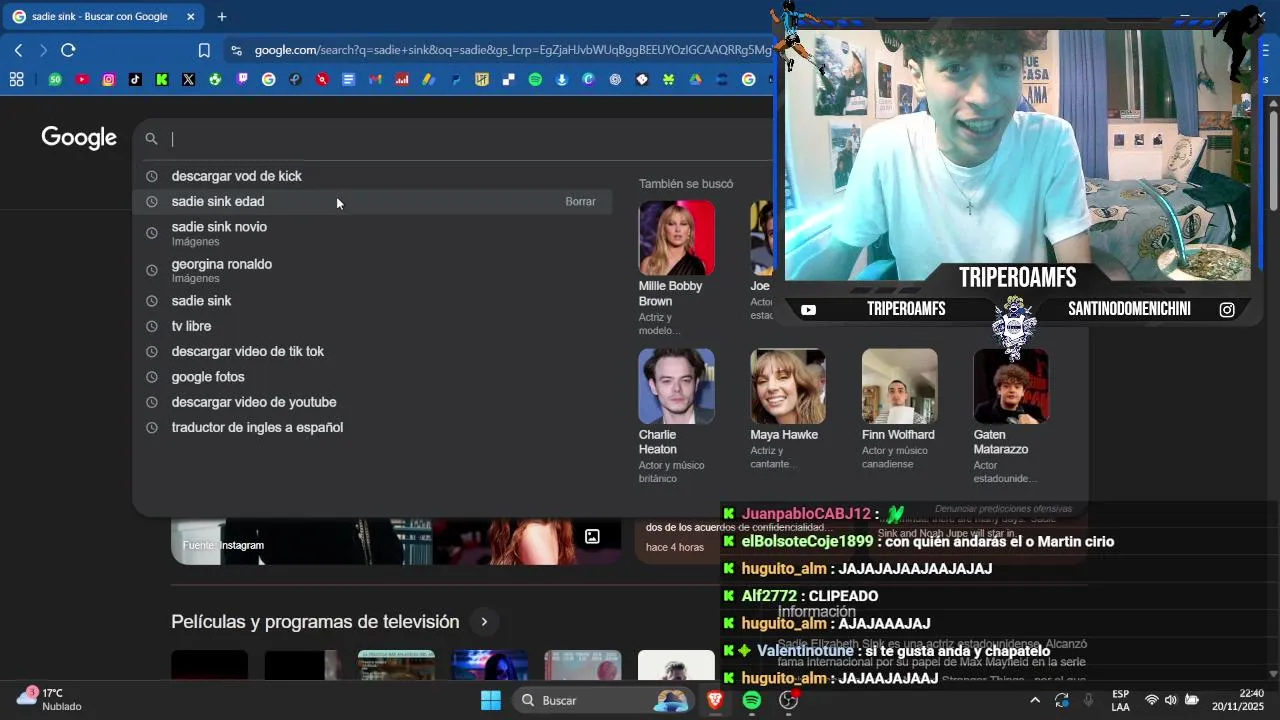Open weather widget showing 17°C Nublado
The image size is (1280, 720).
[x=48, y=699]
